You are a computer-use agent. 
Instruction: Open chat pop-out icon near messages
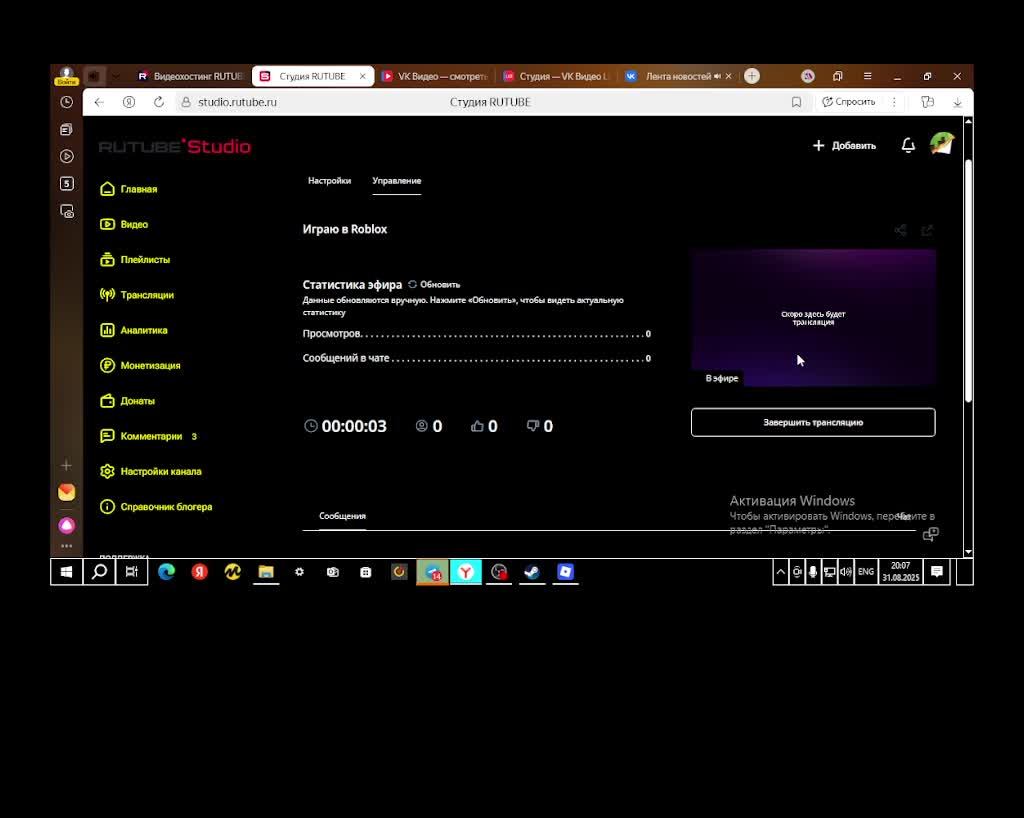point(931,534)
